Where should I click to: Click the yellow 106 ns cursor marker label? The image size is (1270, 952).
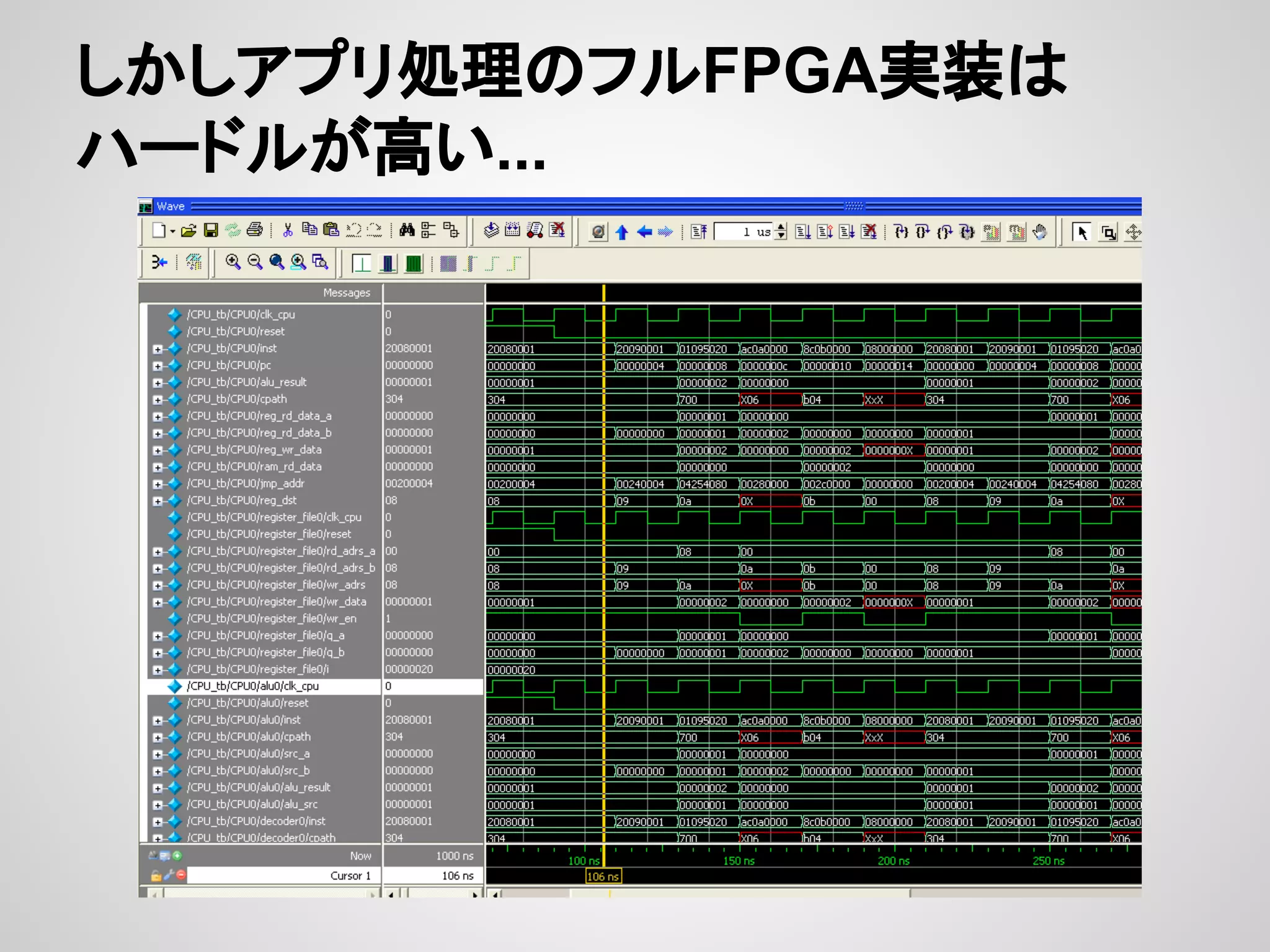[603, 876]
